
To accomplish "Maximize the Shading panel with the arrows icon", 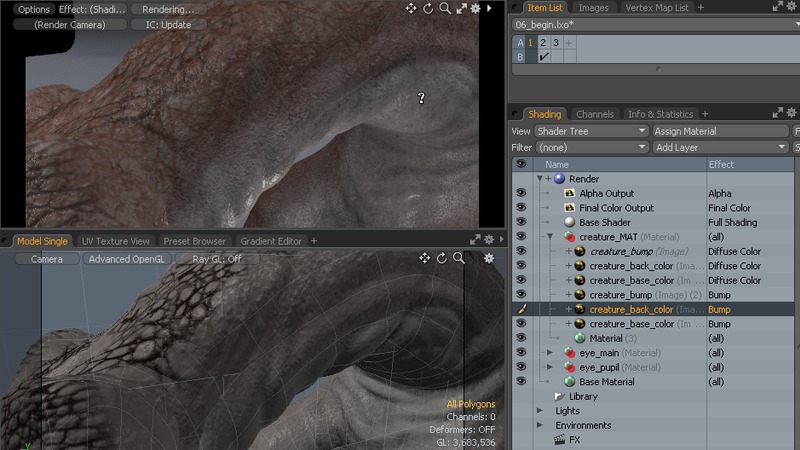I will point(778,112).
